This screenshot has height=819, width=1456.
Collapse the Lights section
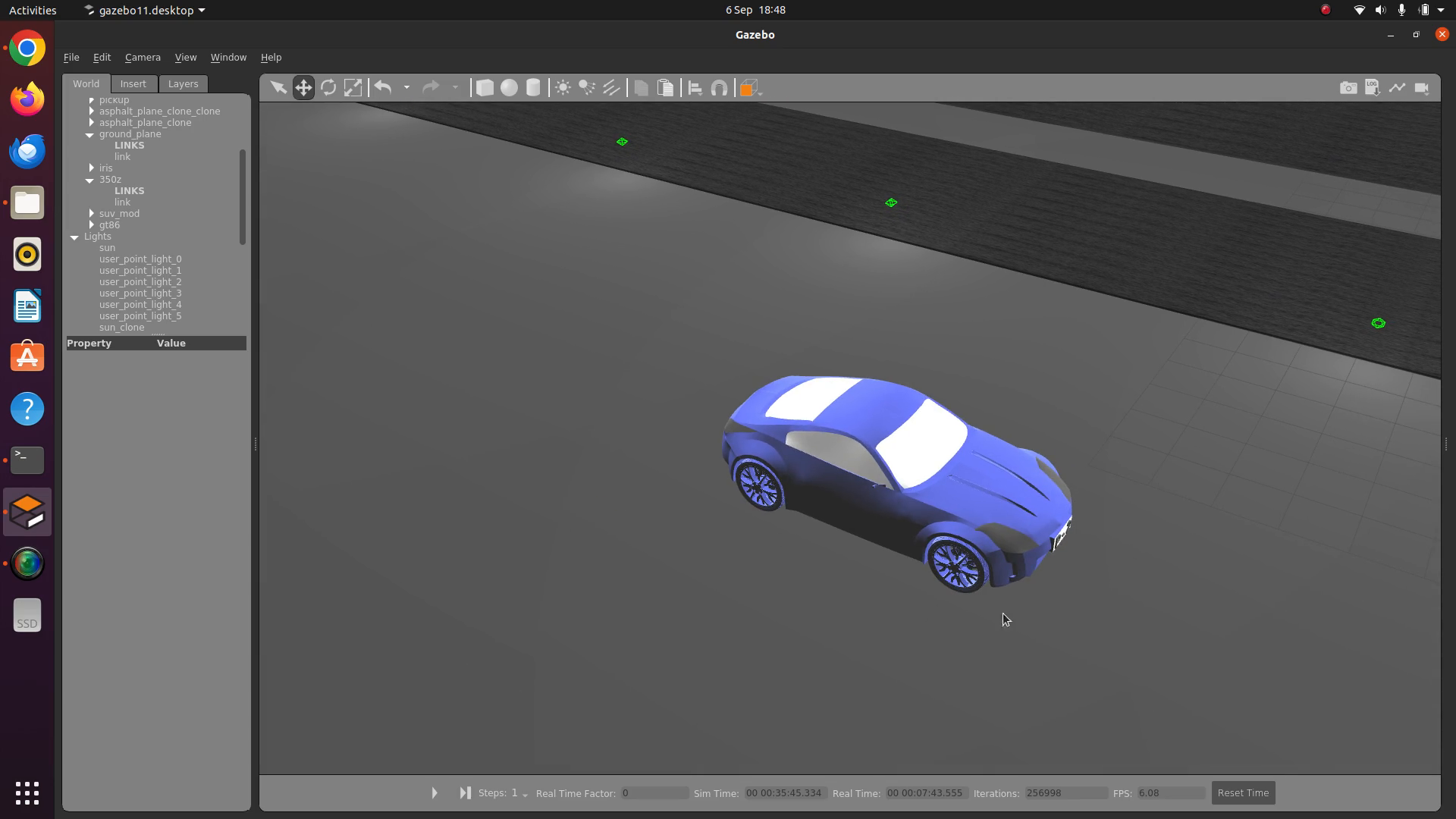[74, 237]
